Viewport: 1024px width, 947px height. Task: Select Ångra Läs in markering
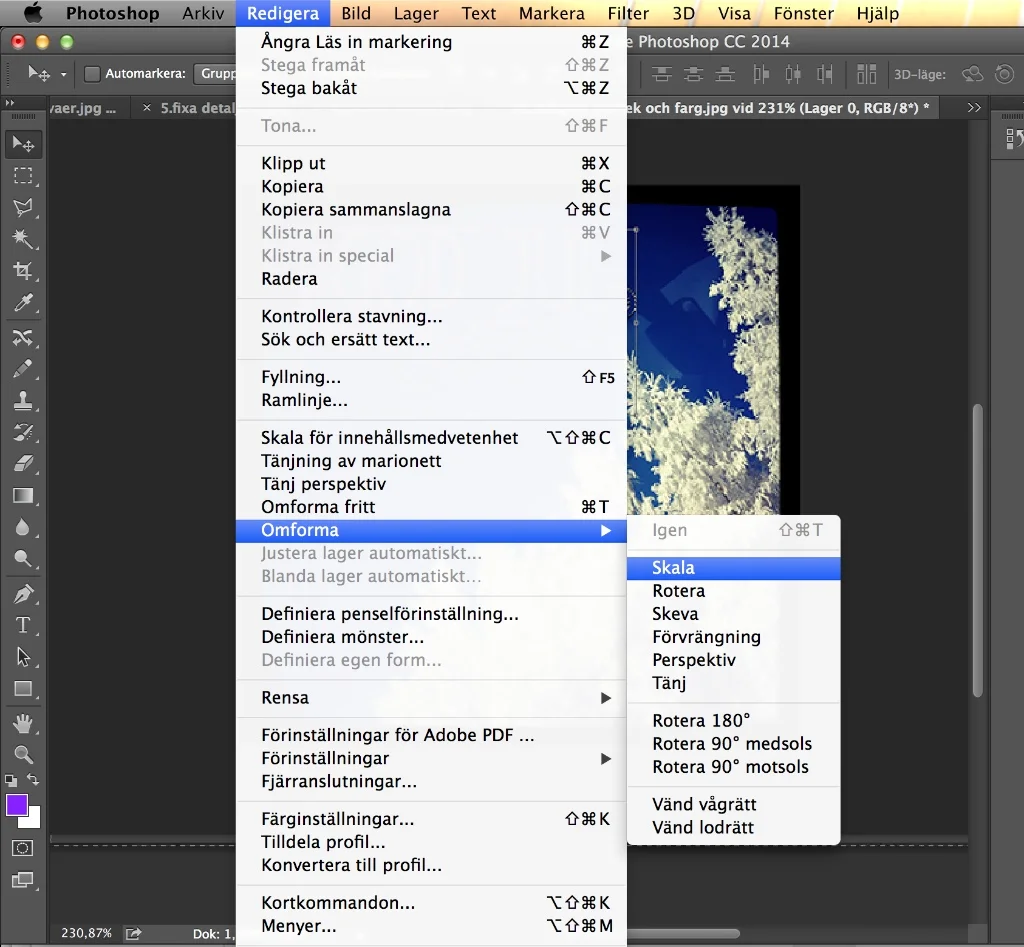pyautogui.click(x=431, y=42)
